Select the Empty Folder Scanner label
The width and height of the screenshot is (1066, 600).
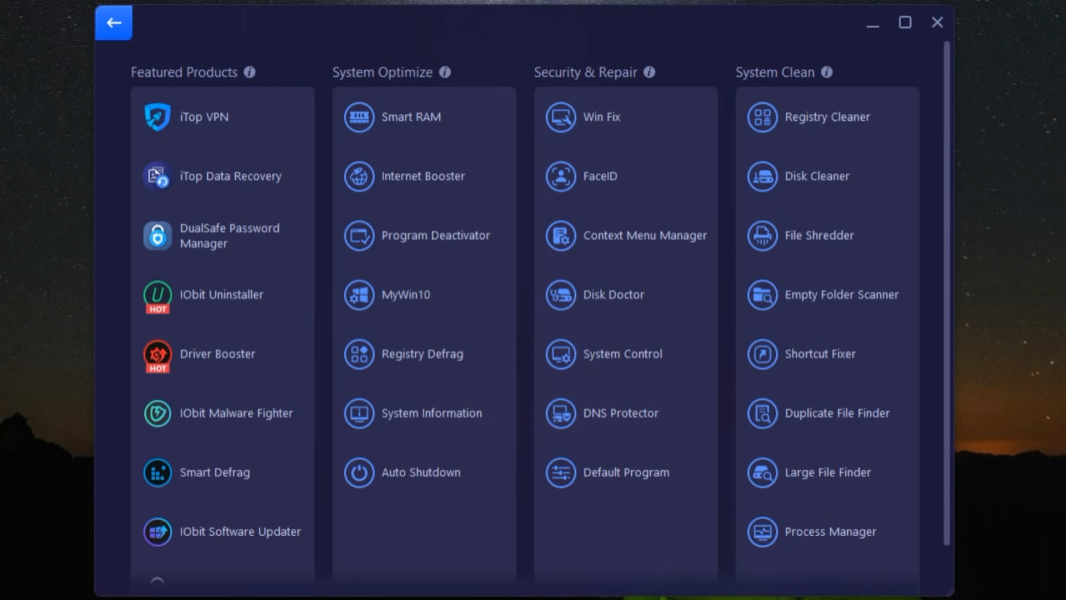click(842, 294)
